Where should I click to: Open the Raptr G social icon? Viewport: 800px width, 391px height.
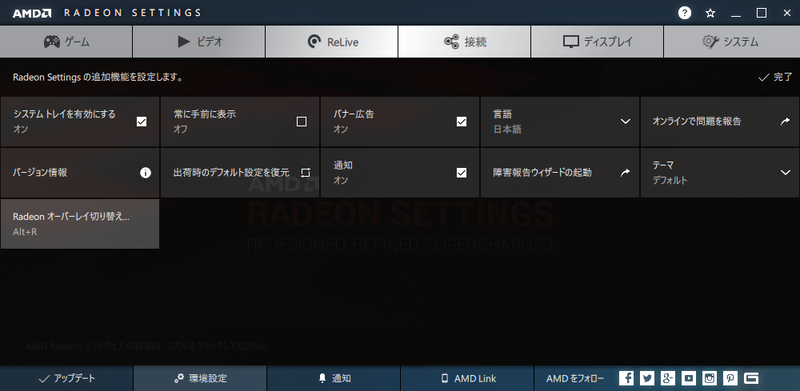[x=751, y=378]
